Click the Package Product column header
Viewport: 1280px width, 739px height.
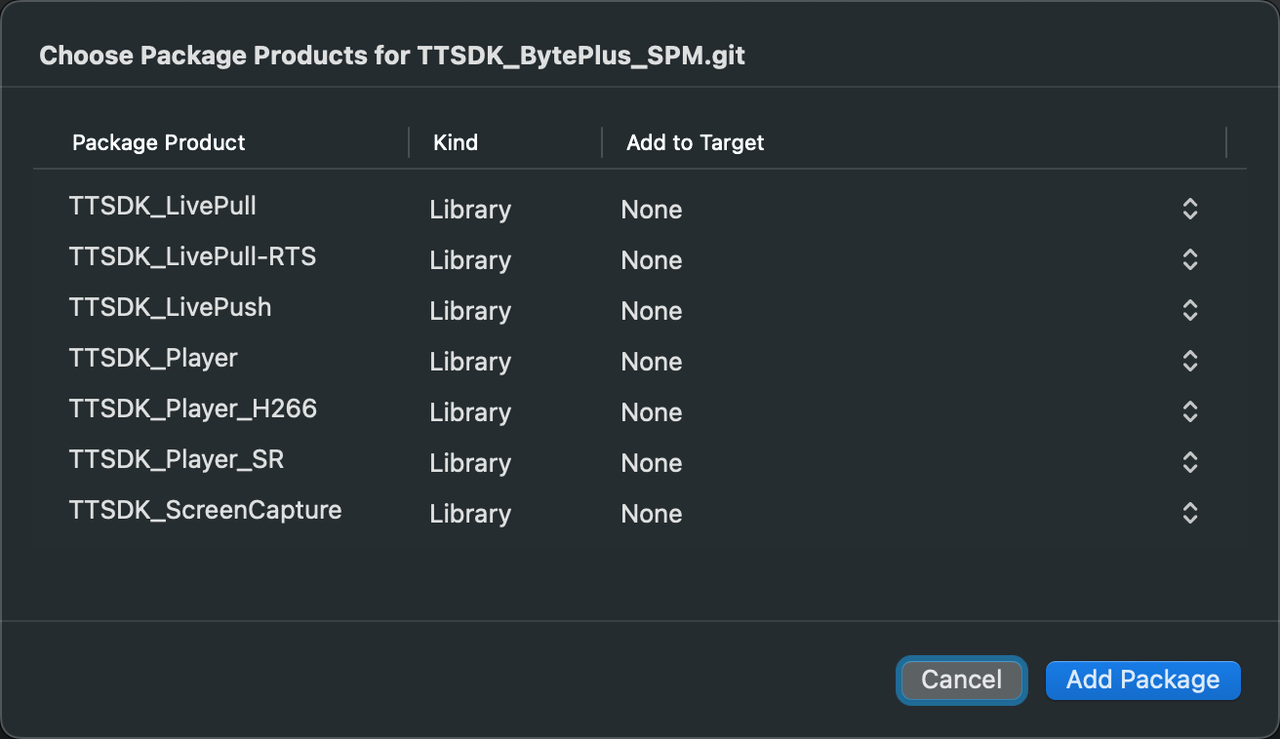(x=159, y=143)
